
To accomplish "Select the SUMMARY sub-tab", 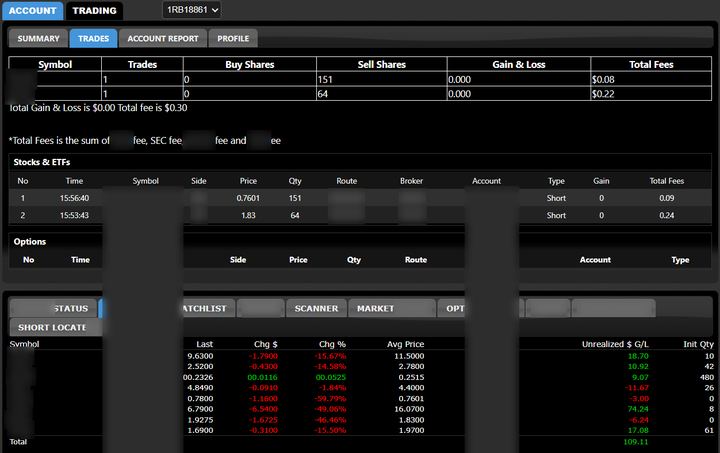I will point(39,39).
